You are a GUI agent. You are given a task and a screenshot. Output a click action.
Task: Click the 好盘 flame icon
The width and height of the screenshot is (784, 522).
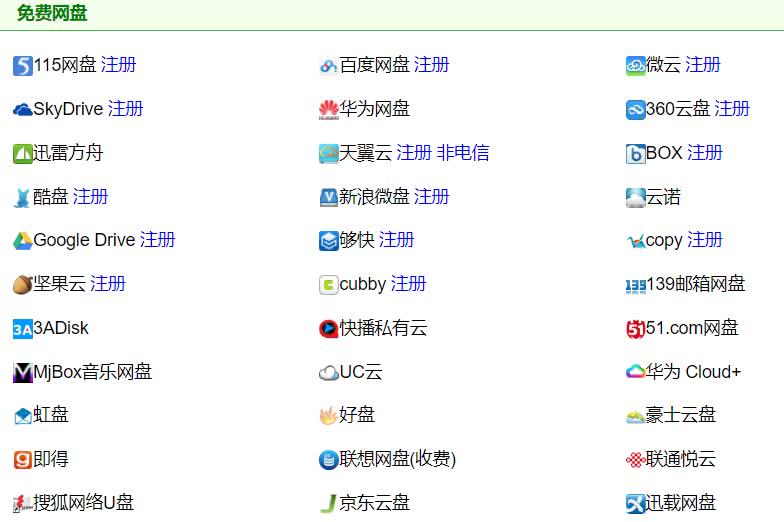coord(328,416)
